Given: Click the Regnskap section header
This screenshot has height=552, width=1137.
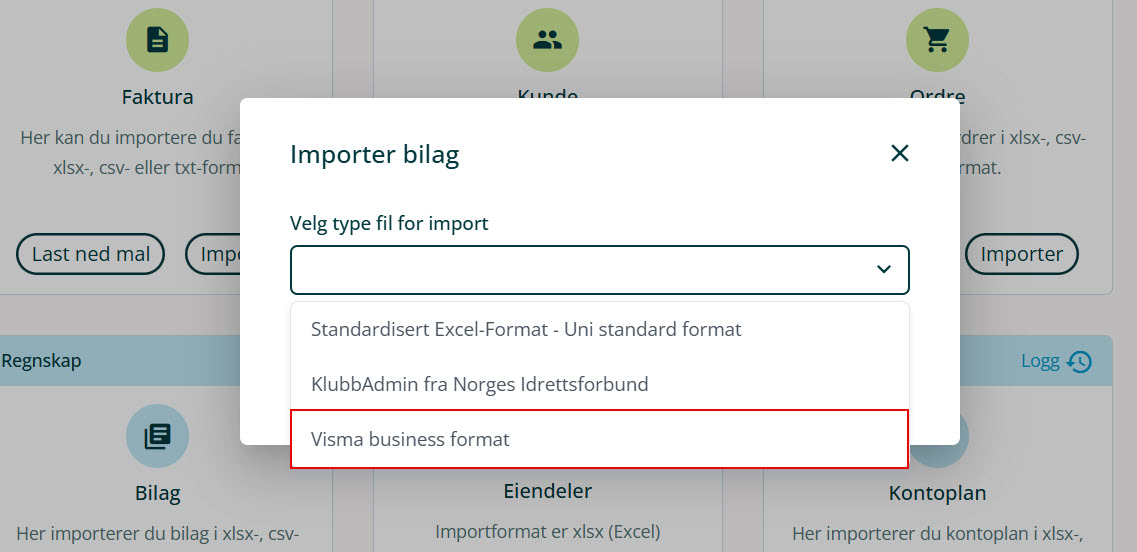Looking at the screenshot, I should click(x=41, y=361).
